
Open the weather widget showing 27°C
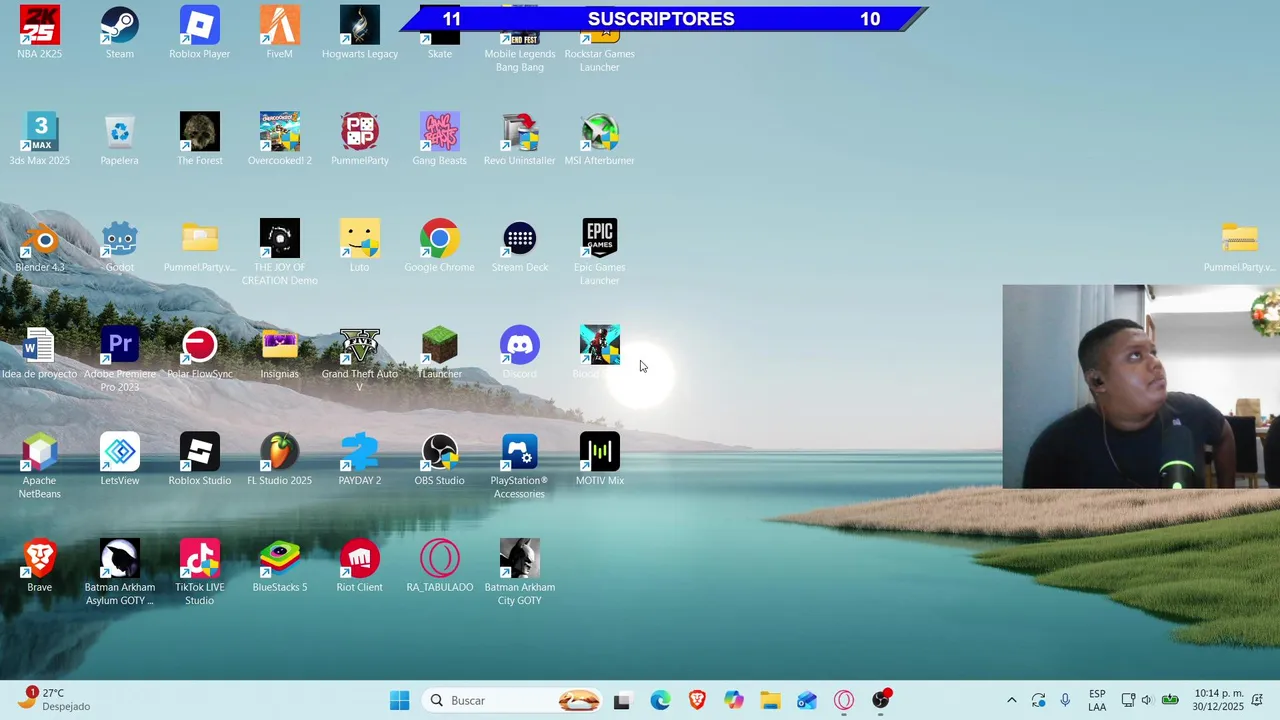tap(56, 699)
